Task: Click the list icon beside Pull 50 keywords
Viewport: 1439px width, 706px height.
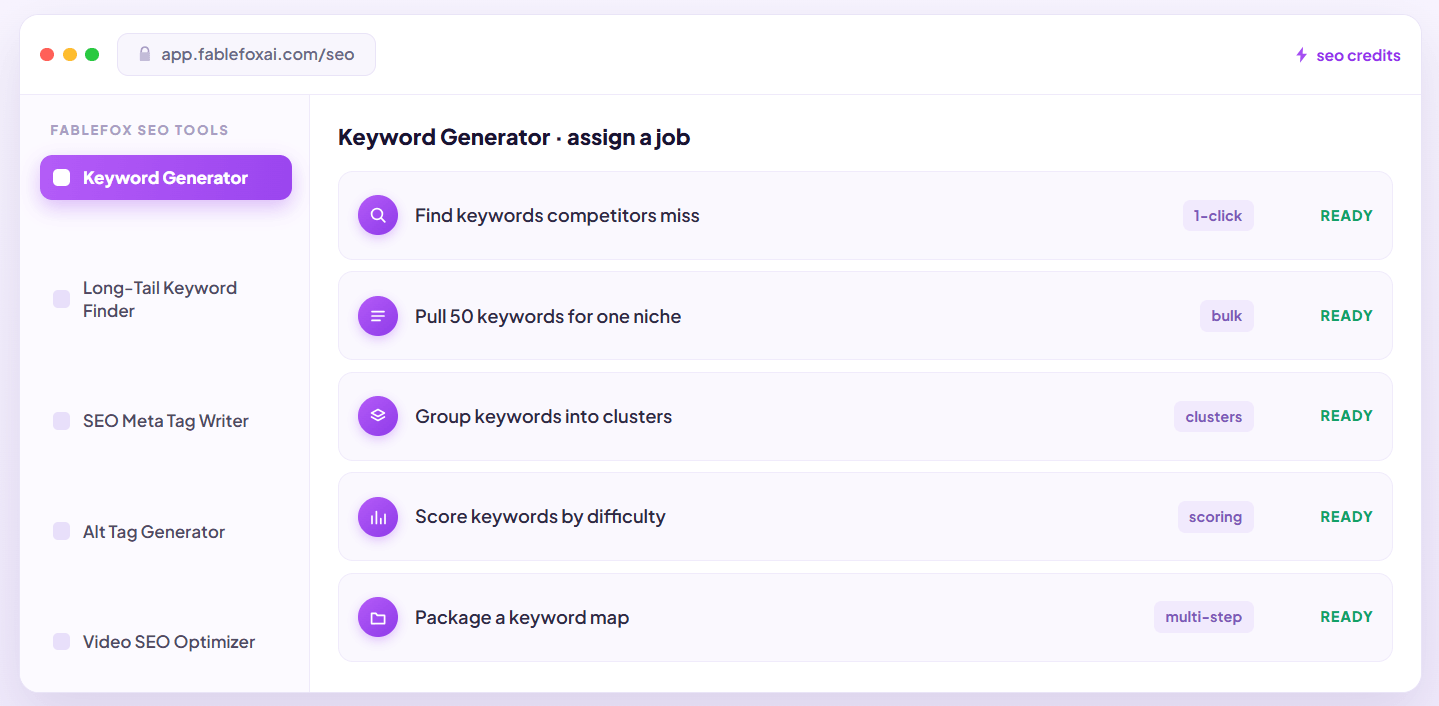Action: pyautogui.click(x=378, y=316)
